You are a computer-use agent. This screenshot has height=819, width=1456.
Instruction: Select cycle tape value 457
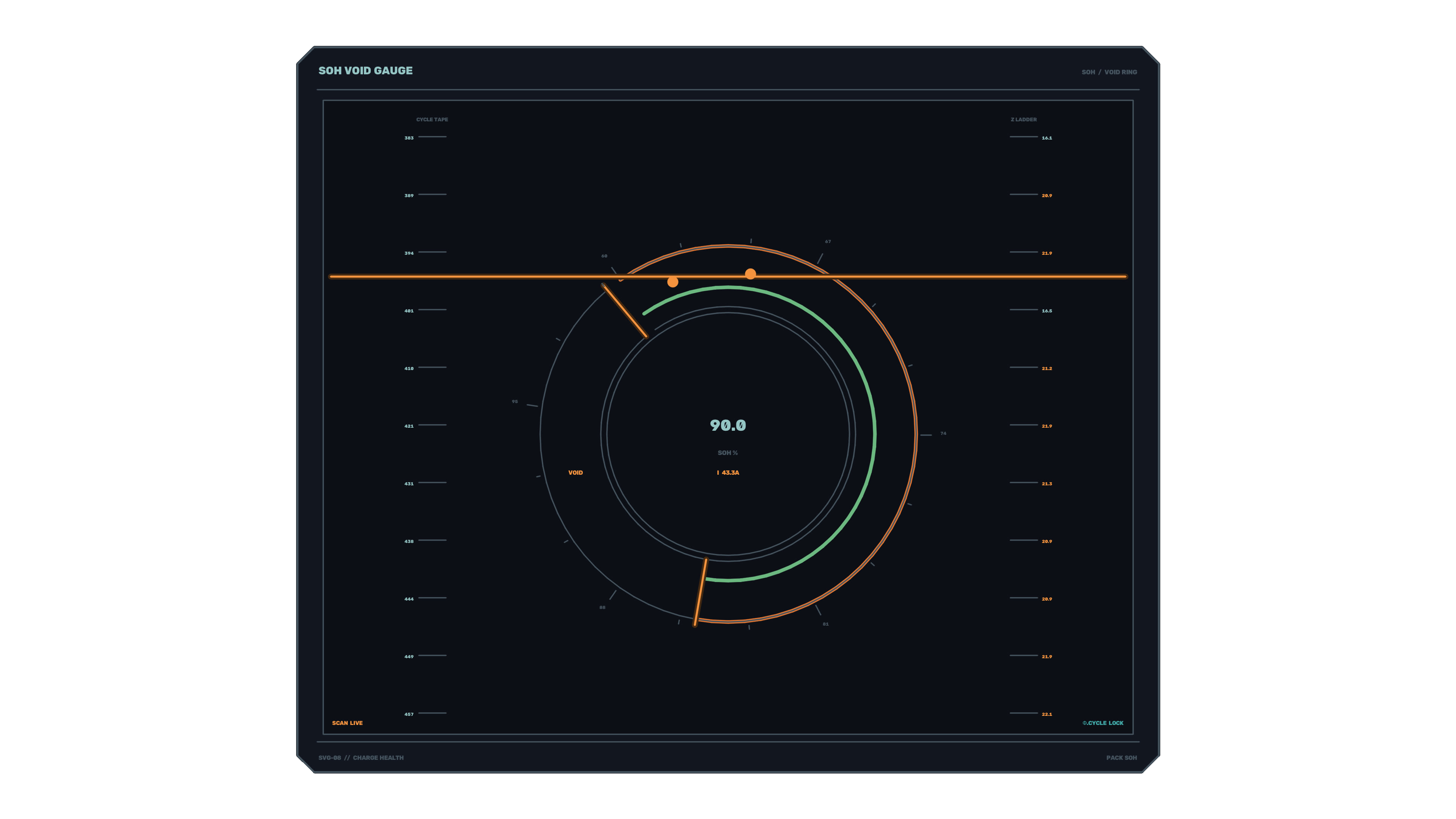[409, 714]
